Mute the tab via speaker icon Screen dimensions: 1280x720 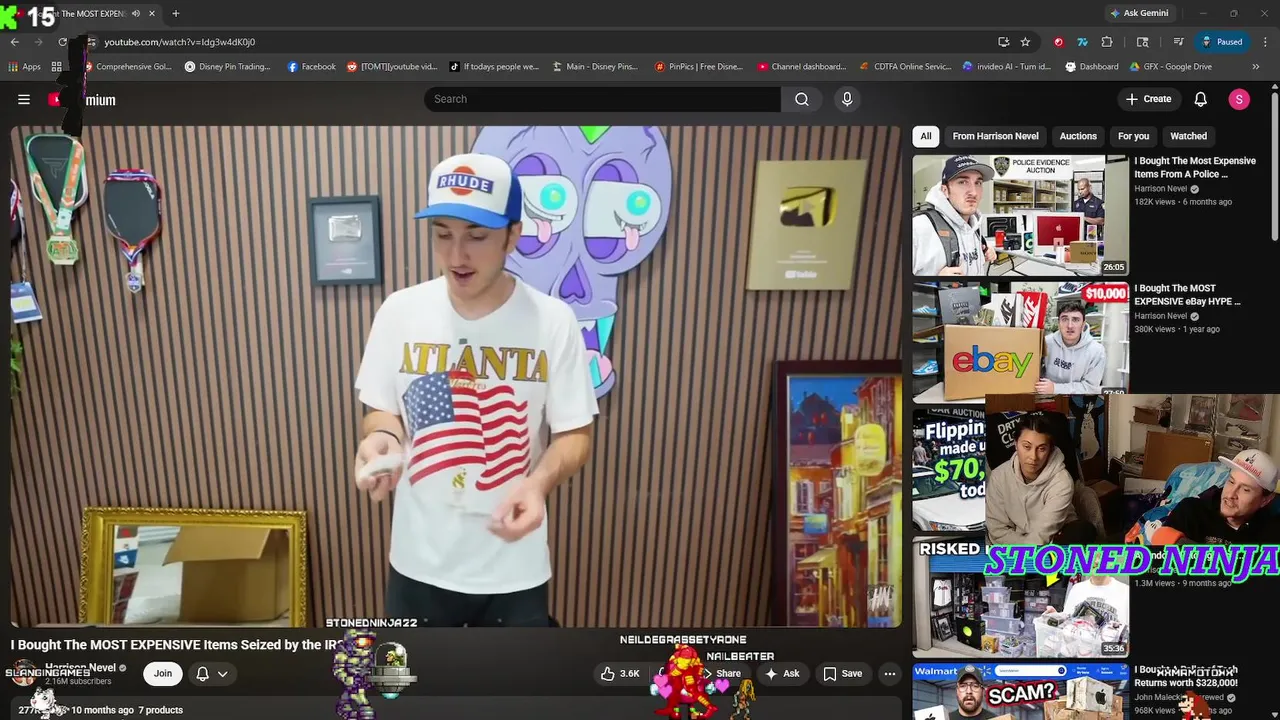click(x=136, y=13)
